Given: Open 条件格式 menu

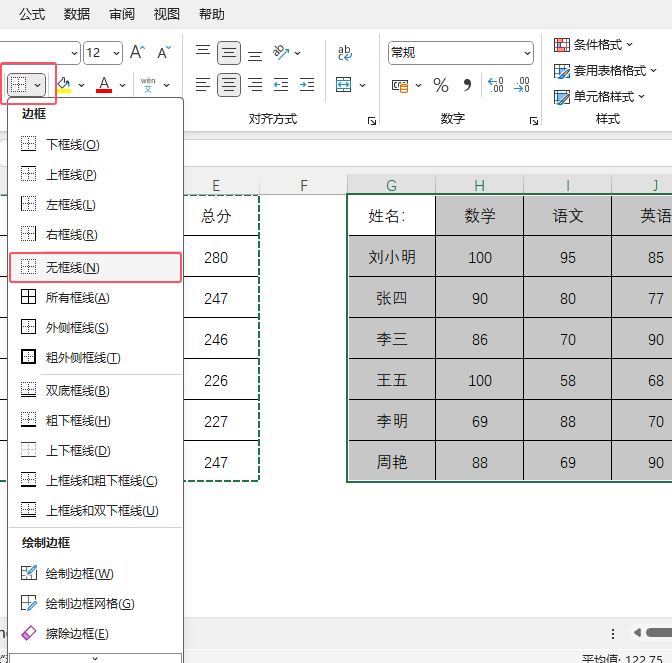Looking at the screenshot, I should pos(594,44).
